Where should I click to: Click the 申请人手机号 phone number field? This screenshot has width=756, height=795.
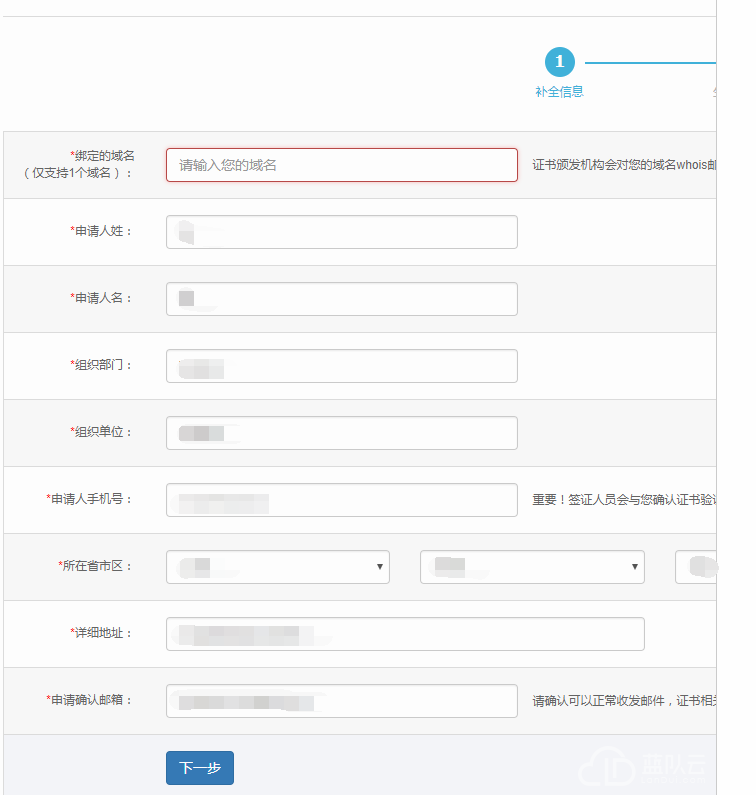pyautogui.click(x=341, y=500)
